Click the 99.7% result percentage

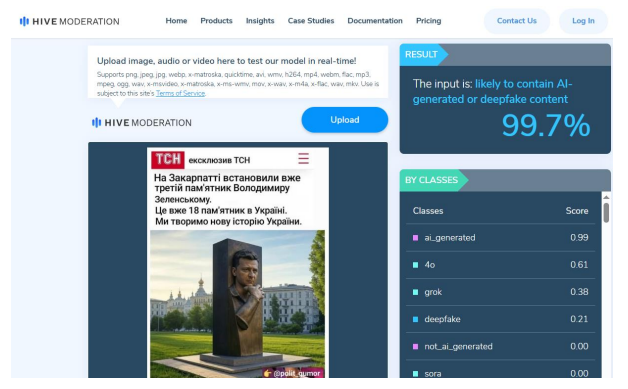coord(546,125)
